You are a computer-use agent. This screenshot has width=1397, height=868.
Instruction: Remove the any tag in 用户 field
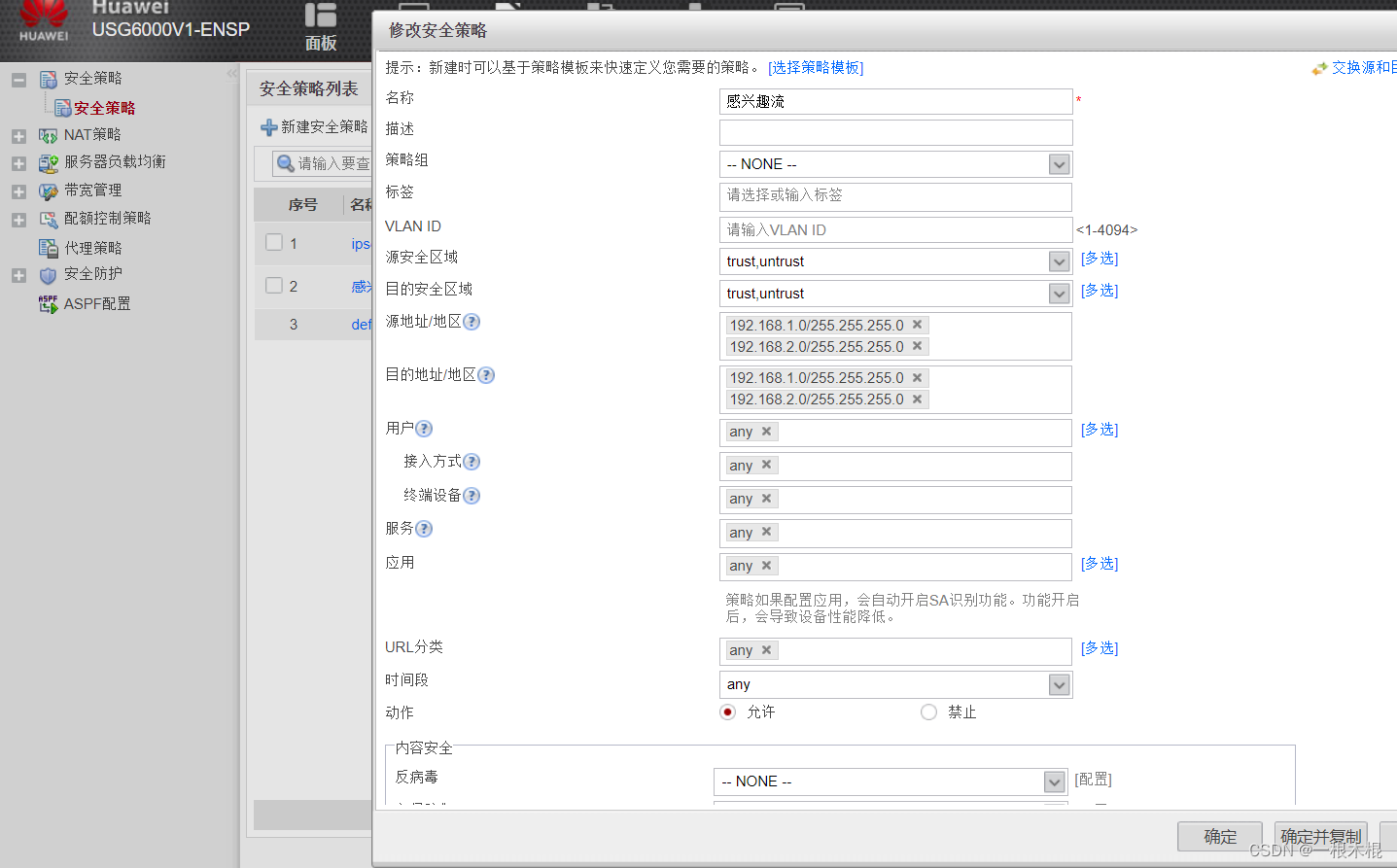click(x=766, y=431)
